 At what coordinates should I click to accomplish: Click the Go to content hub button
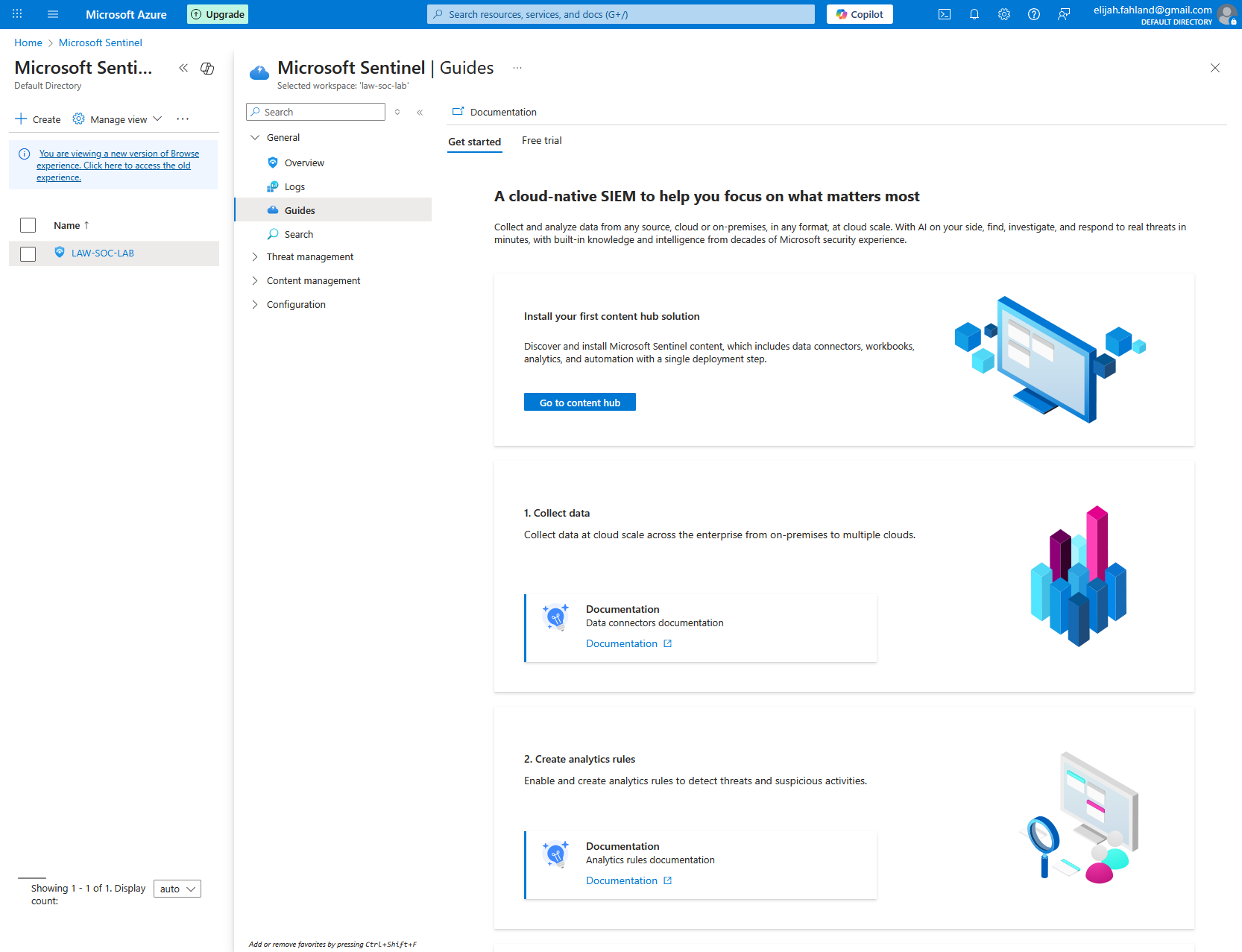pyautogui.click(x=580, y=403)
